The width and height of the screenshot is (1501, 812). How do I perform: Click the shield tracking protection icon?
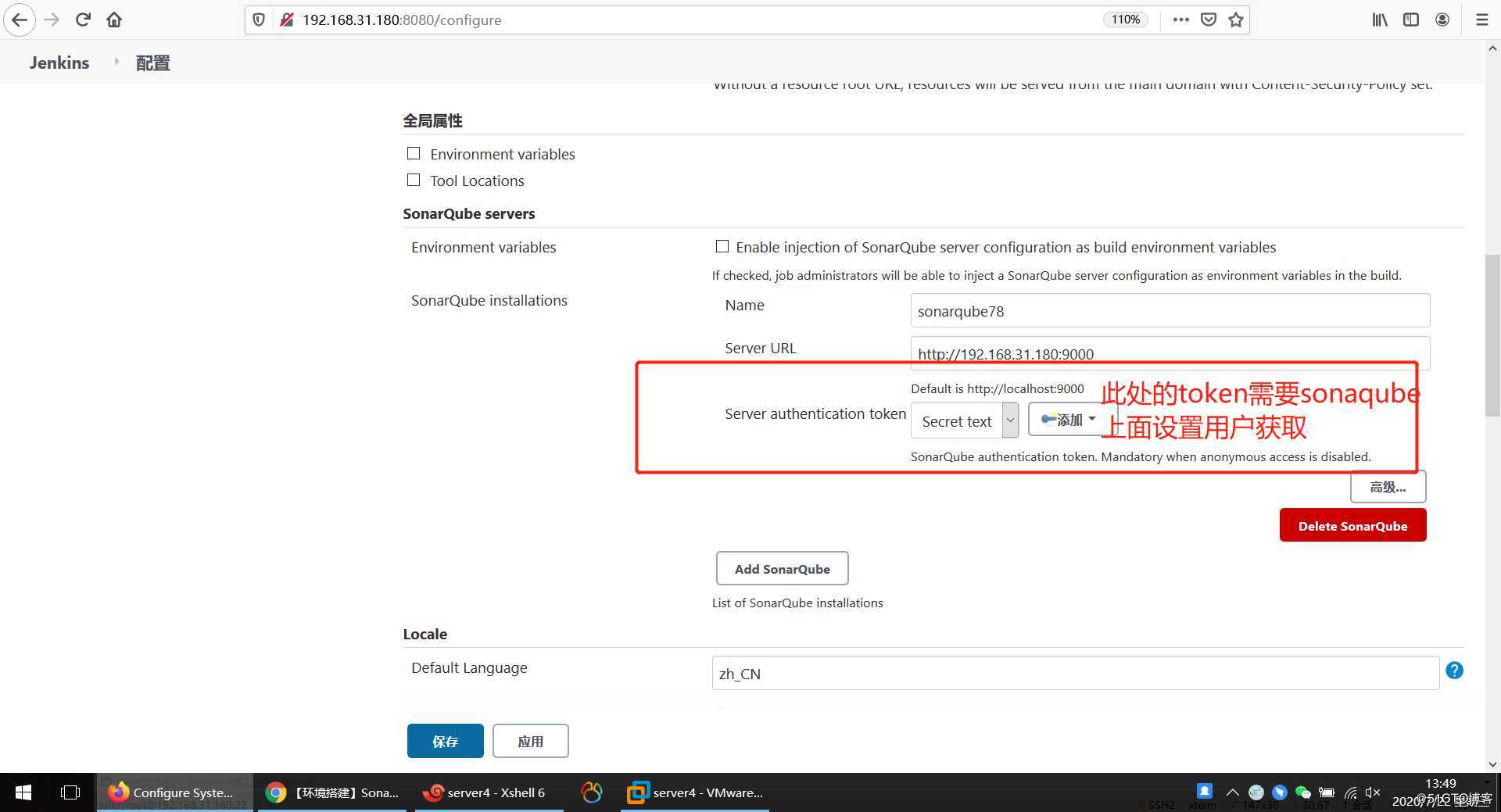coord(259,20)
